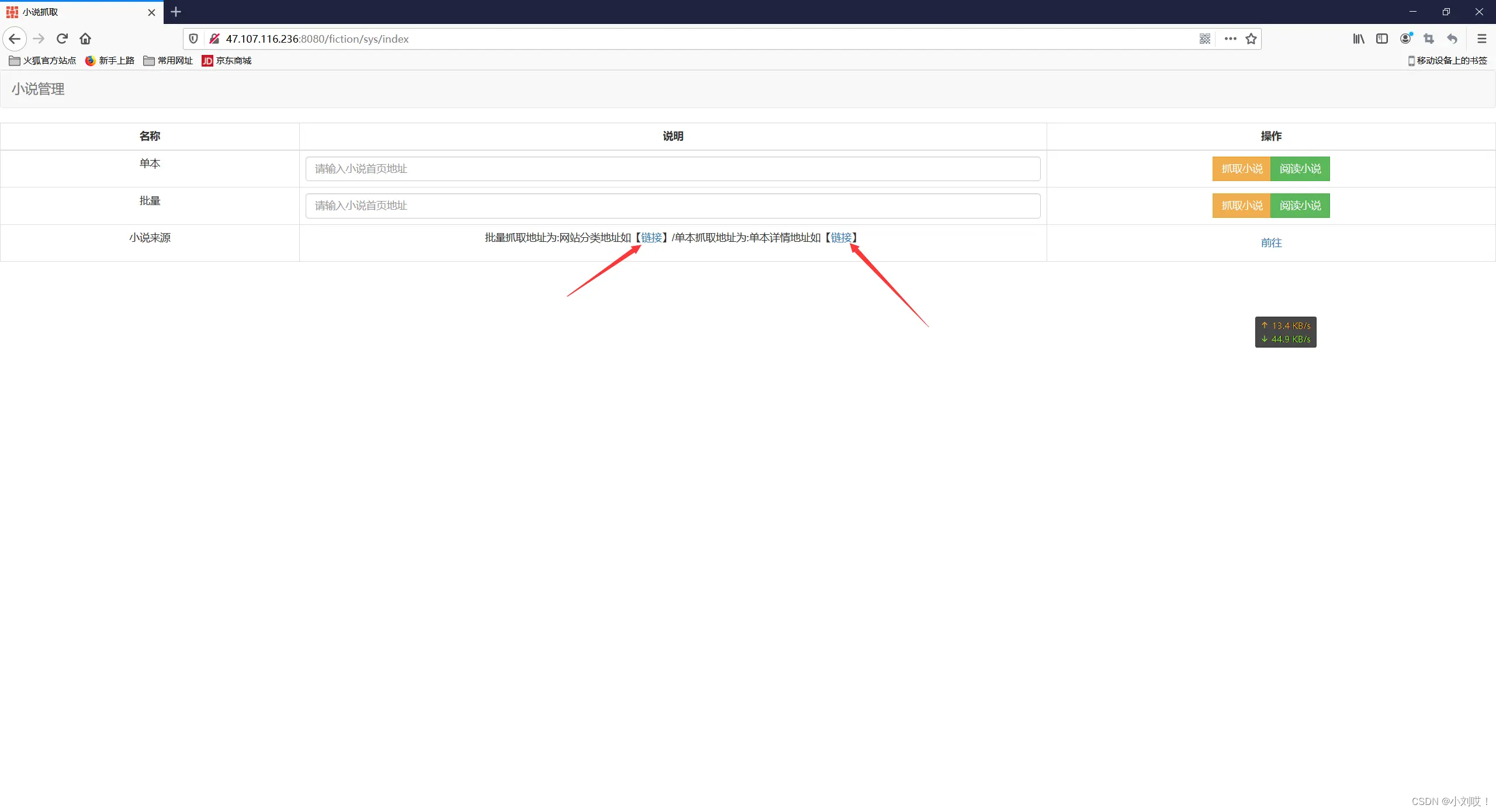Open the 链接 after 网站分类地址如
The image size is (1496, 812).
(652, 238)
